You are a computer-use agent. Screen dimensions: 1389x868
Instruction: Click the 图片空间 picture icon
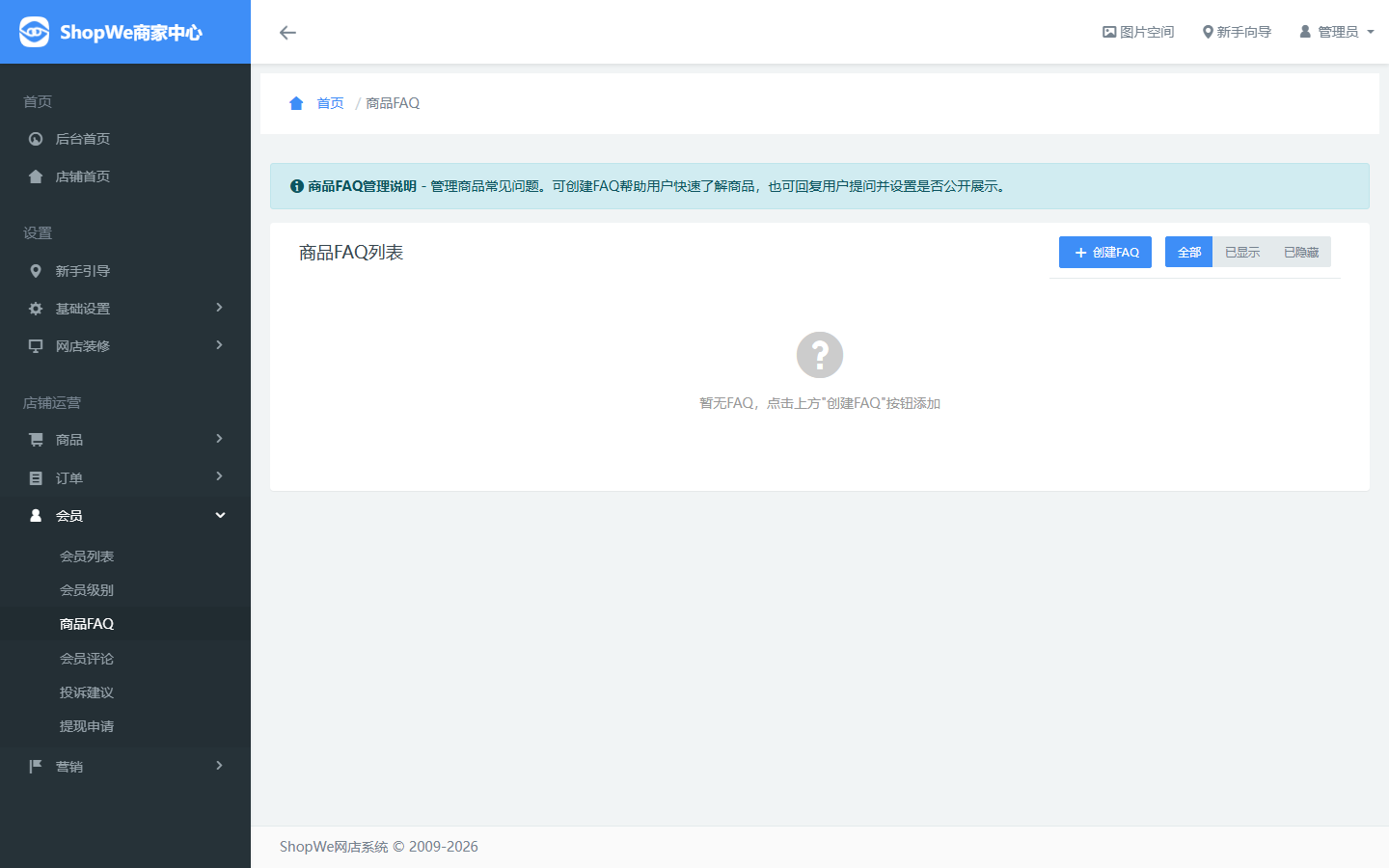(x=1109, y=32)
